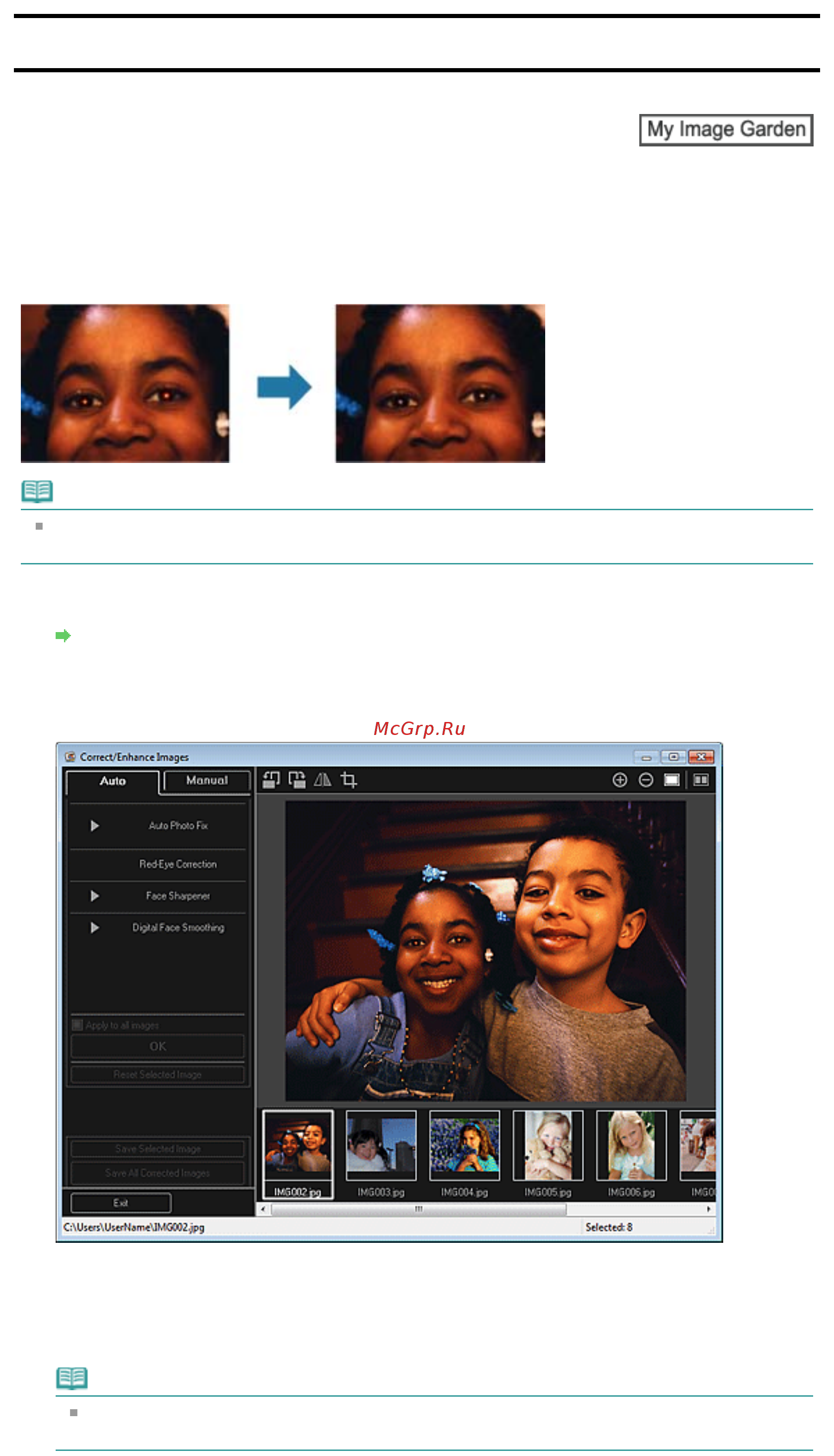Screen dimensions: 834x1456
Task: Click the My Image Garden badge
Action: point(726,130)
